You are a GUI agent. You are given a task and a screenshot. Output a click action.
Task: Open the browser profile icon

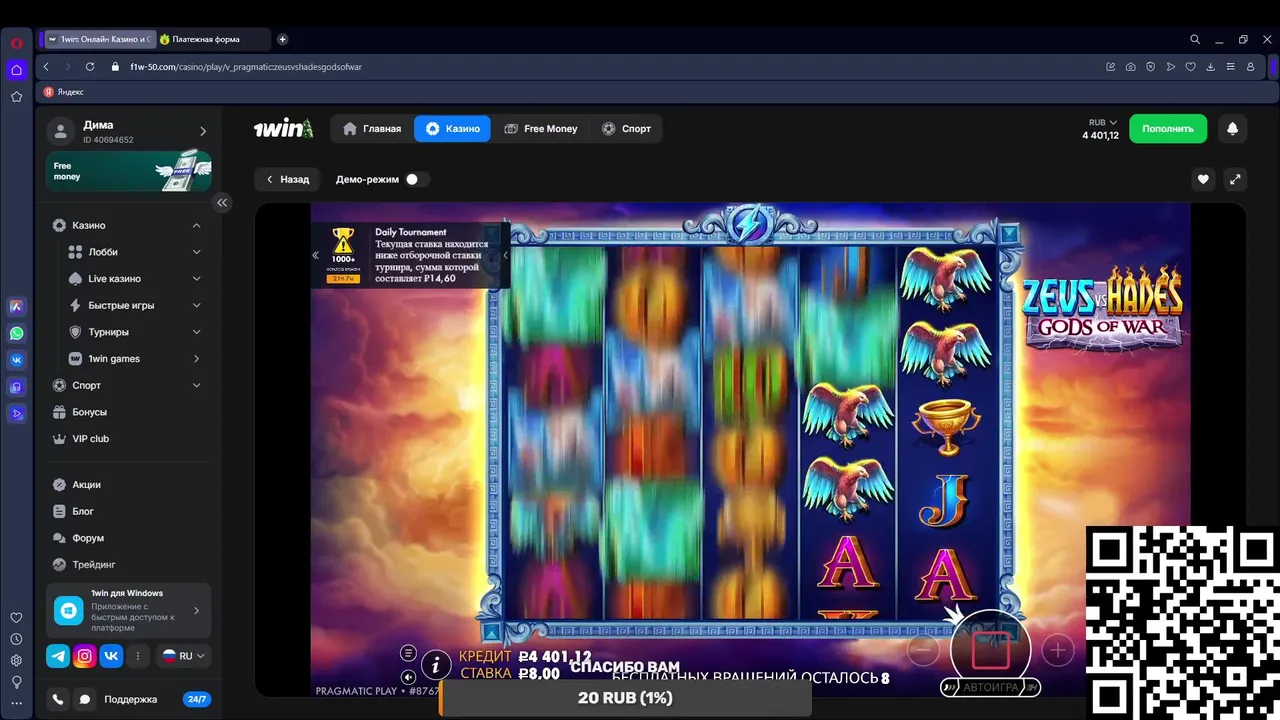(1250, 67)
